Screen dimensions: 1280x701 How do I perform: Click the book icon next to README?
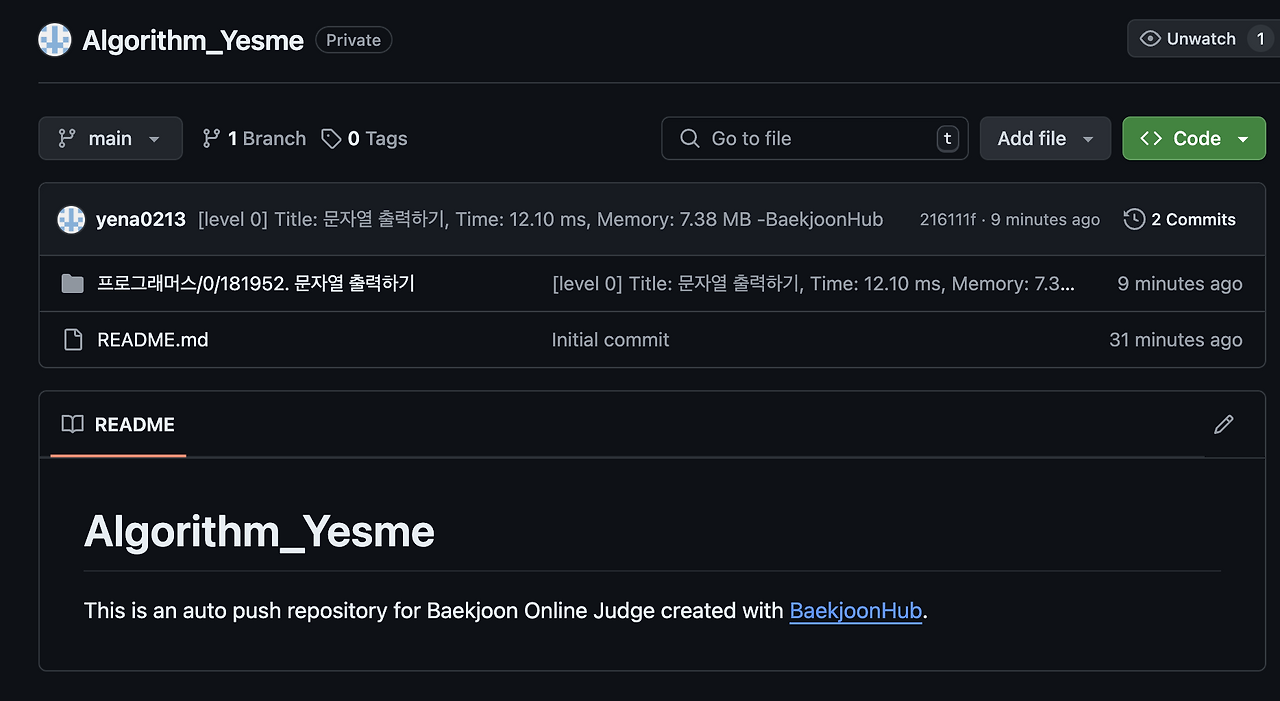coord(71,424)
